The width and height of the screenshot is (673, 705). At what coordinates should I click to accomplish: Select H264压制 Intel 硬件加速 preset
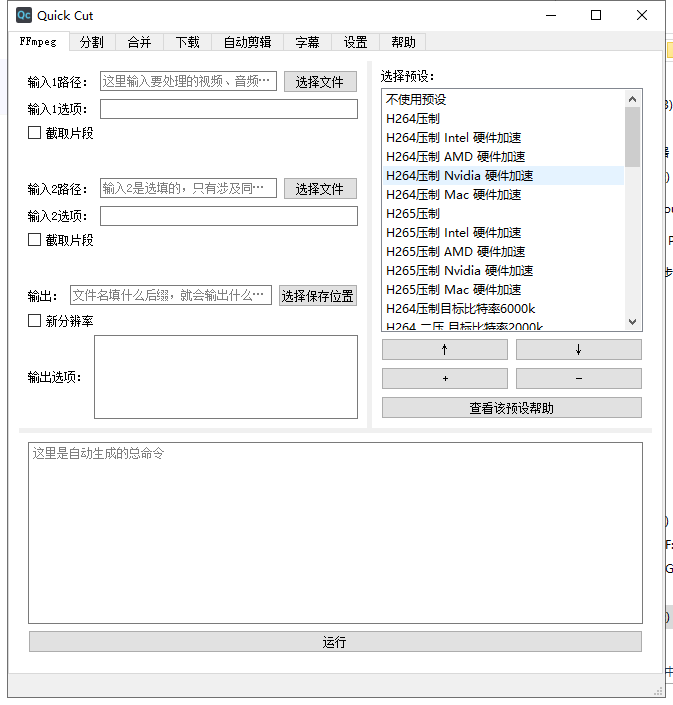(x=503, y=138)
